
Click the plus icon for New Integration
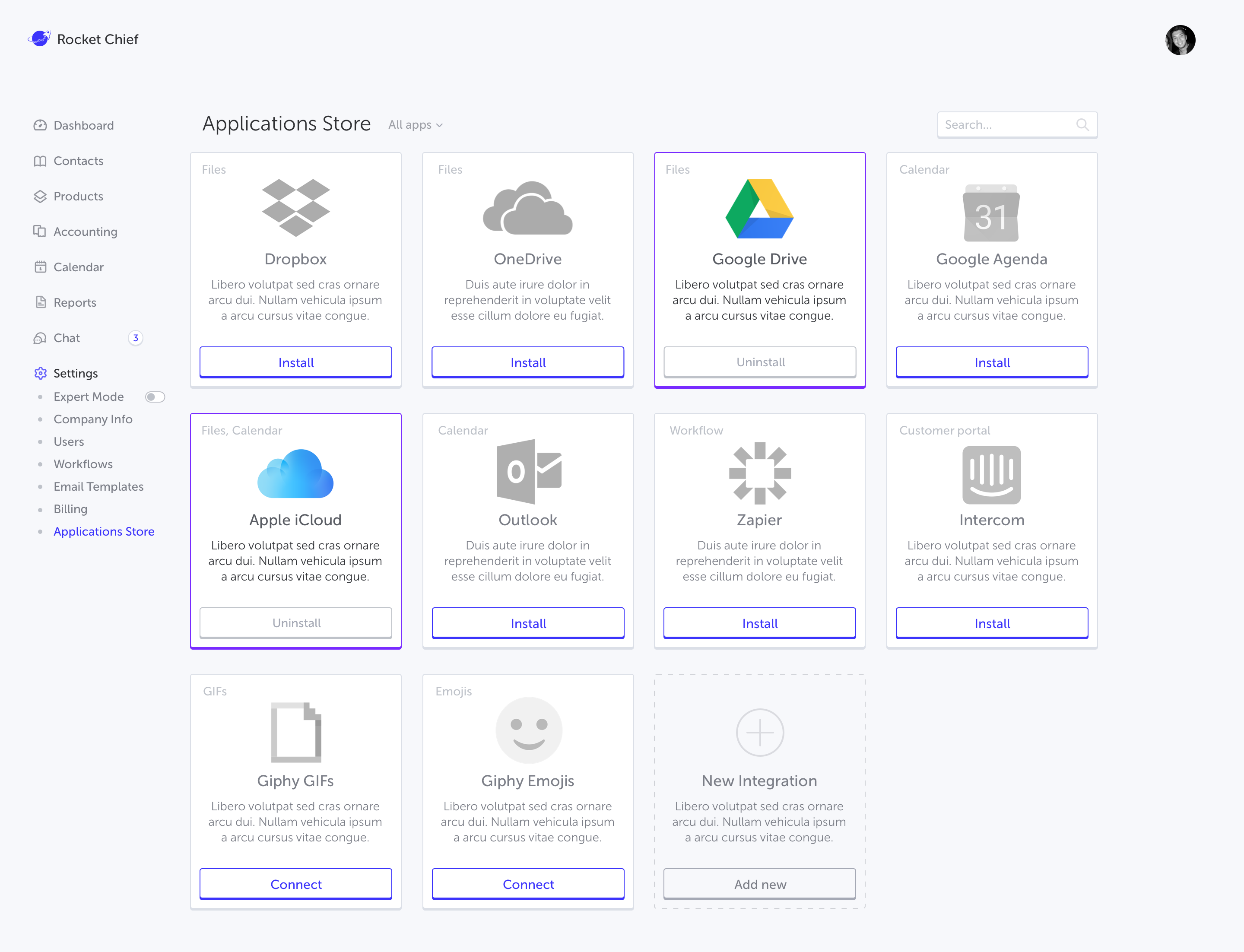(759, 732)
